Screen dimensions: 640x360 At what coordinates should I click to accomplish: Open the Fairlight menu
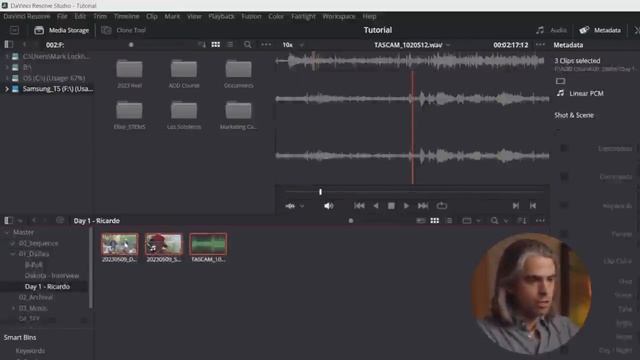pyautogui.click(x=303, y=16)
